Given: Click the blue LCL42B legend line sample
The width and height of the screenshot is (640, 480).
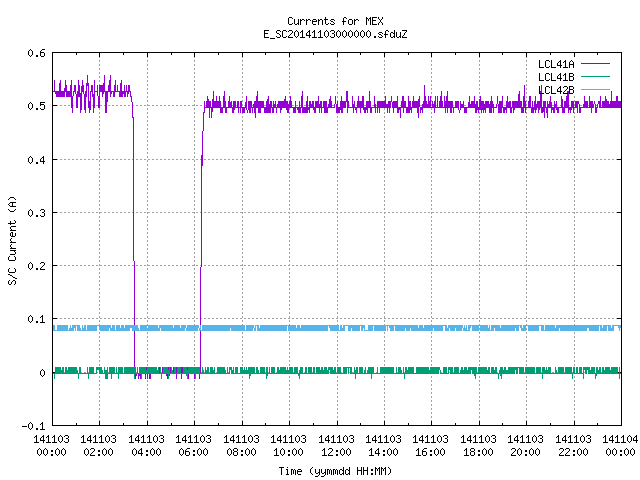Looking at the screenshot, I should [595, 89].
